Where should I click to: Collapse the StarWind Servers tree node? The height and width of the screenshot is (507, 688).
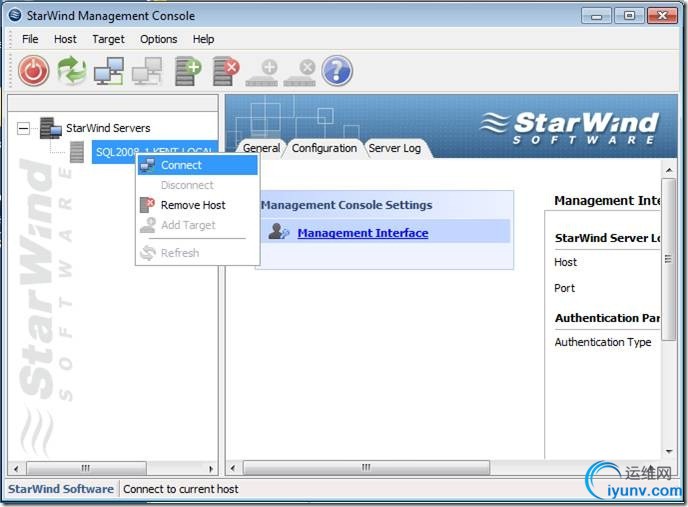[x=23, y=129]
